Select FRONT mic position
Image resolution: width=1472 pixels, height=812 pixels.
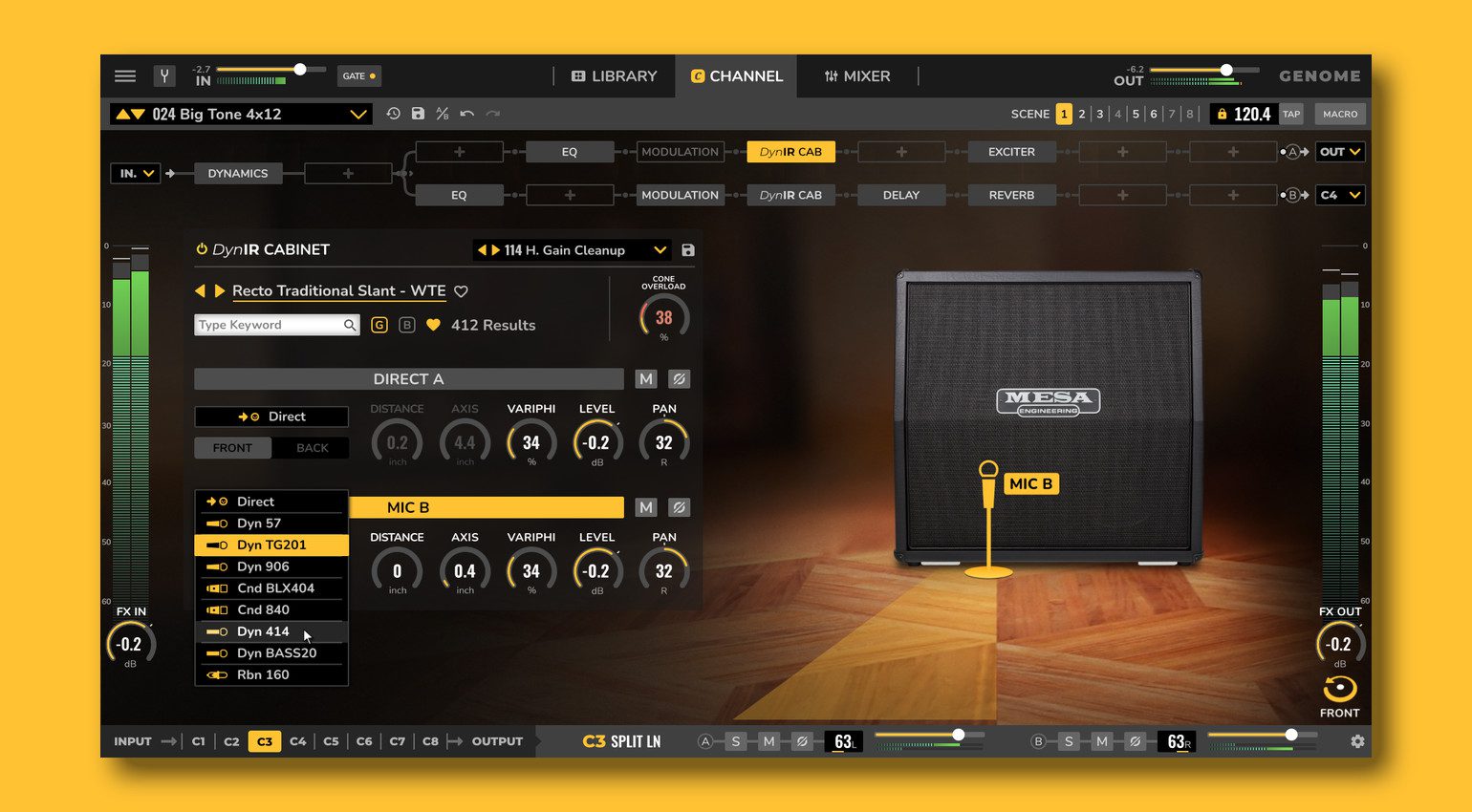pyautogui.click(x=232, y=447)
